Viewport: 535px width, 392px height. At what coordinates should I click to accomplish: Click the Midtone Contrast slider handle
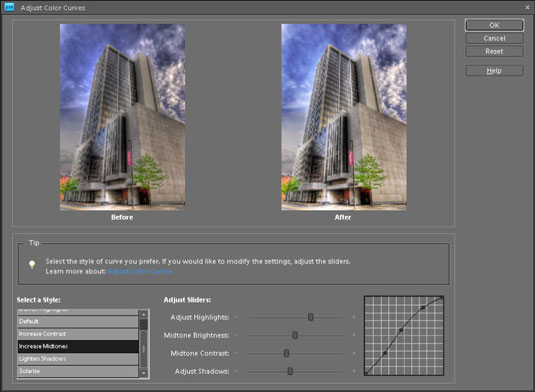[286, 353]
